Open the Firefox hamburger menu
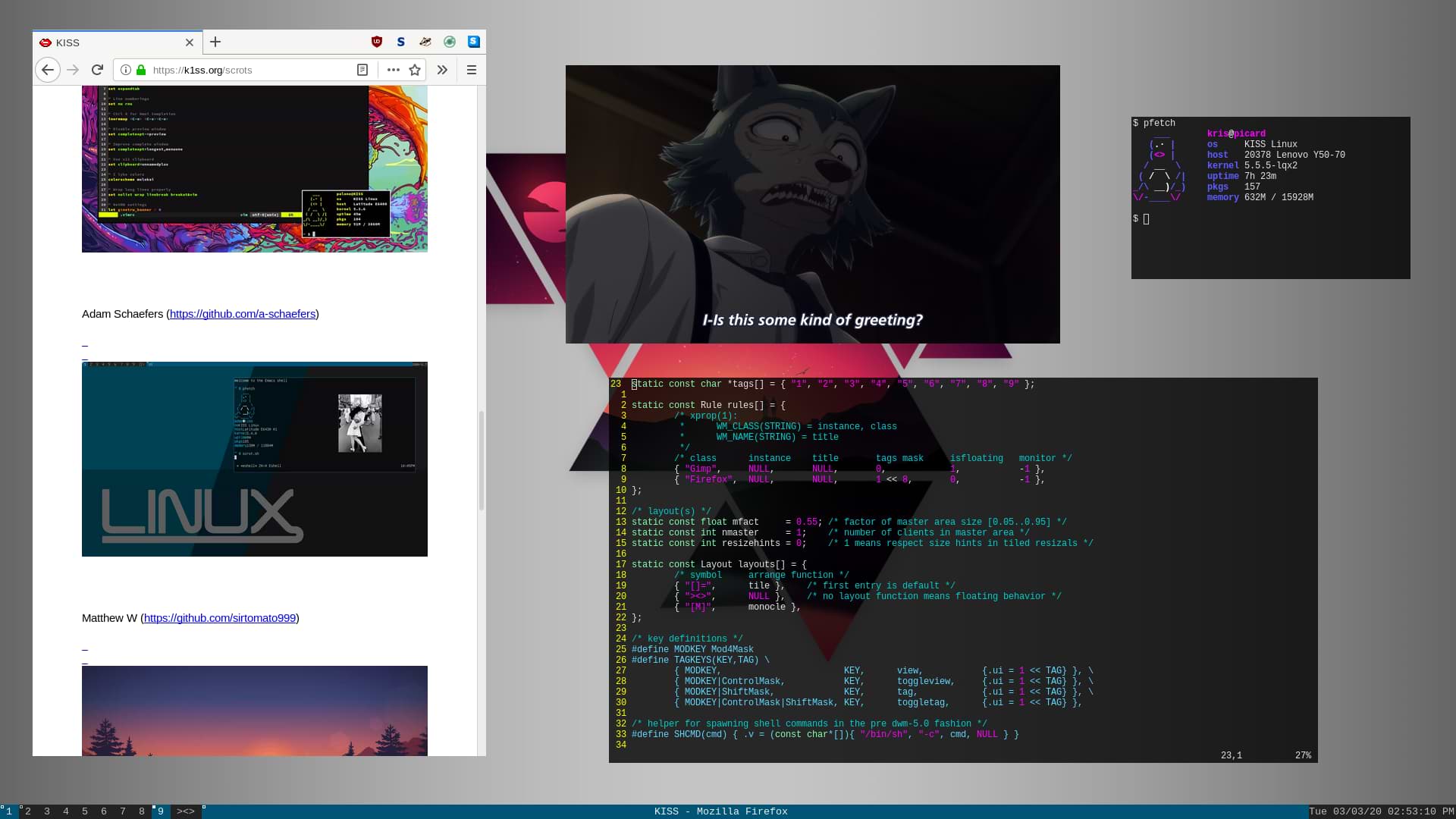Viewport: 1456px width, 819px height. click(471, 70)
